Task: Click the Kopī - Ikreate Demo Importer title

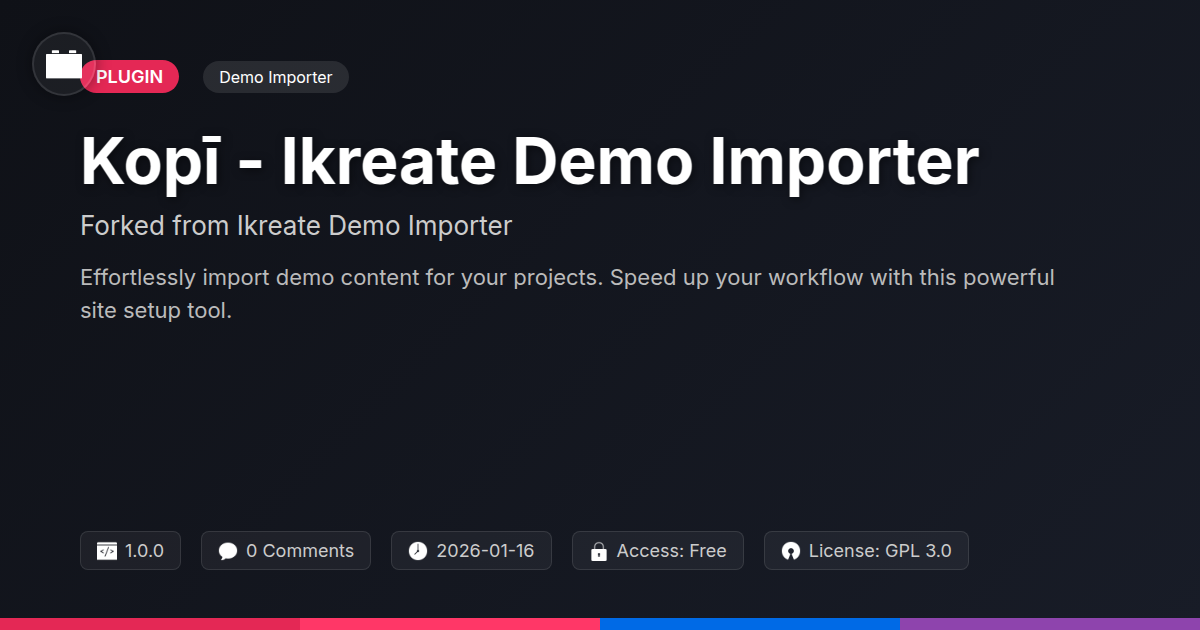Action: click(x=529, y=160)
